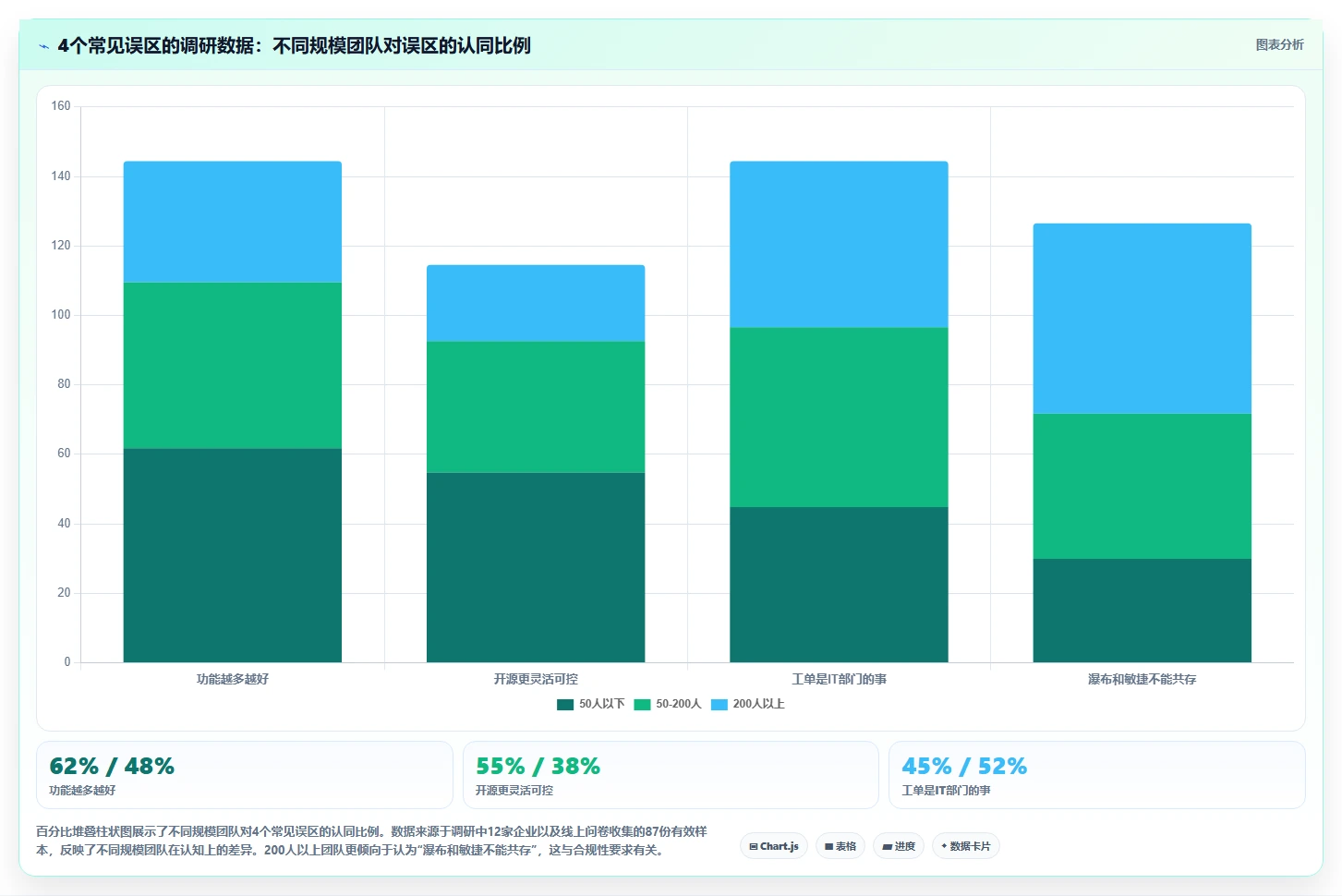
Task: Click the blue segment of 瀑布和敏捷不能共存 bar
Action: click(x=1142, y=318)
